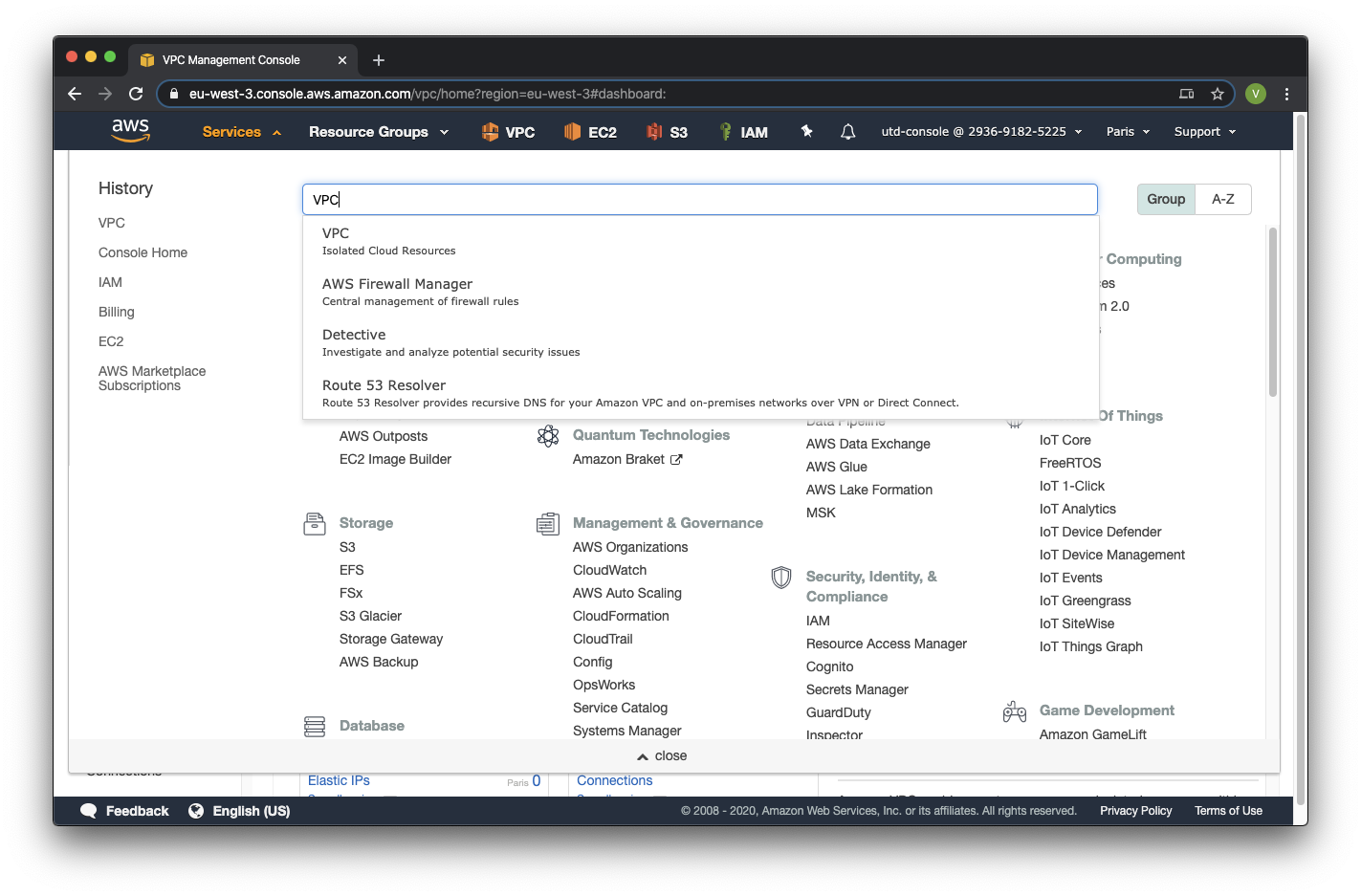The width and height of the screenshot is (1361, 896).
Task: Open CloudWatch service
Action: [x=609, y=570]
